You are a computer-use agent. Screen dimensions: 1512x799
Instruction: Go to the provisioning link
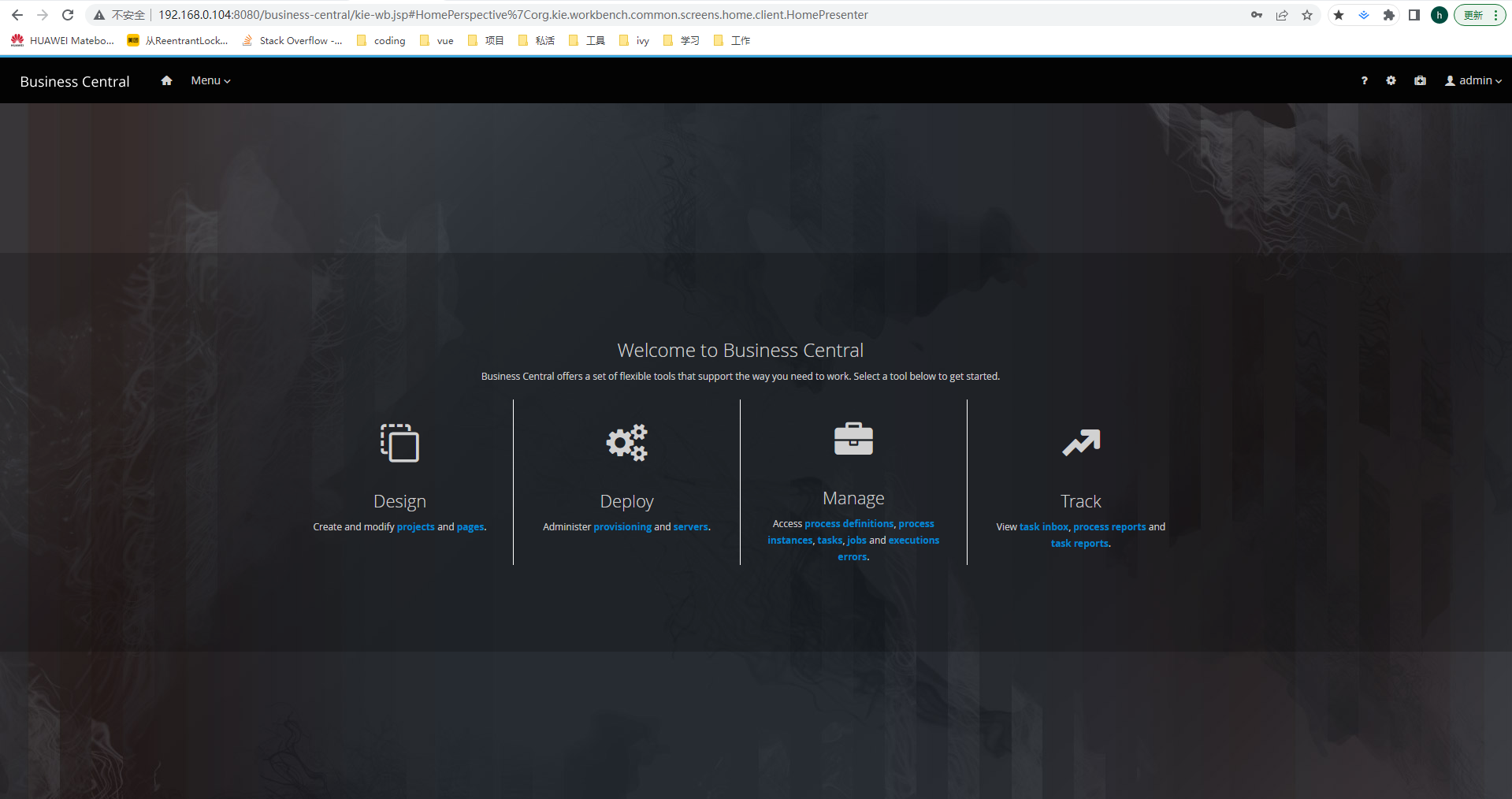point(622,527)
